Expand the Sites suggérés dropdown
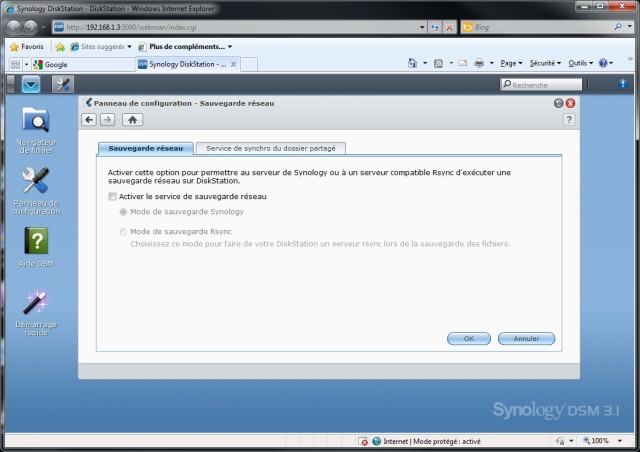Screen dimensions: 640x452 click(x=129, y=47)
